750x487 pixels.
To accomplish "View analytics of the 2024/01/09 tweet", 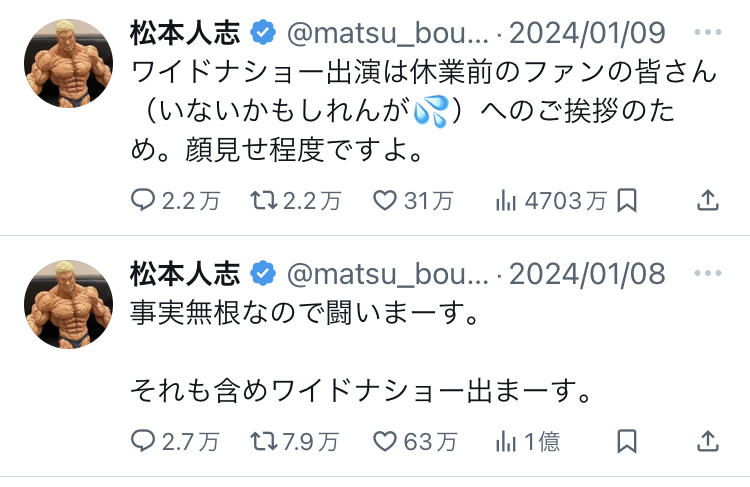I will pos(506,201).
